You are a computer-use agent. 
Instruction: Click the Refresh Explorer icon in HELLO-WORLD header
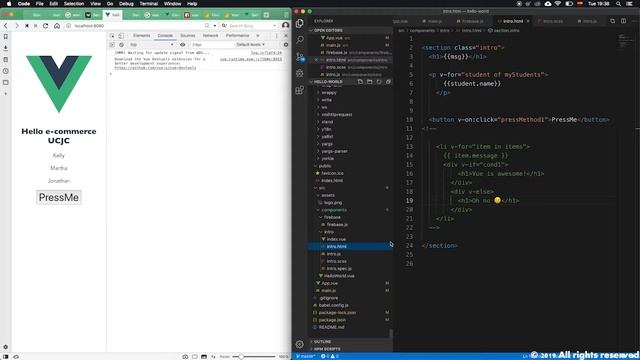(x=379, y=82)
